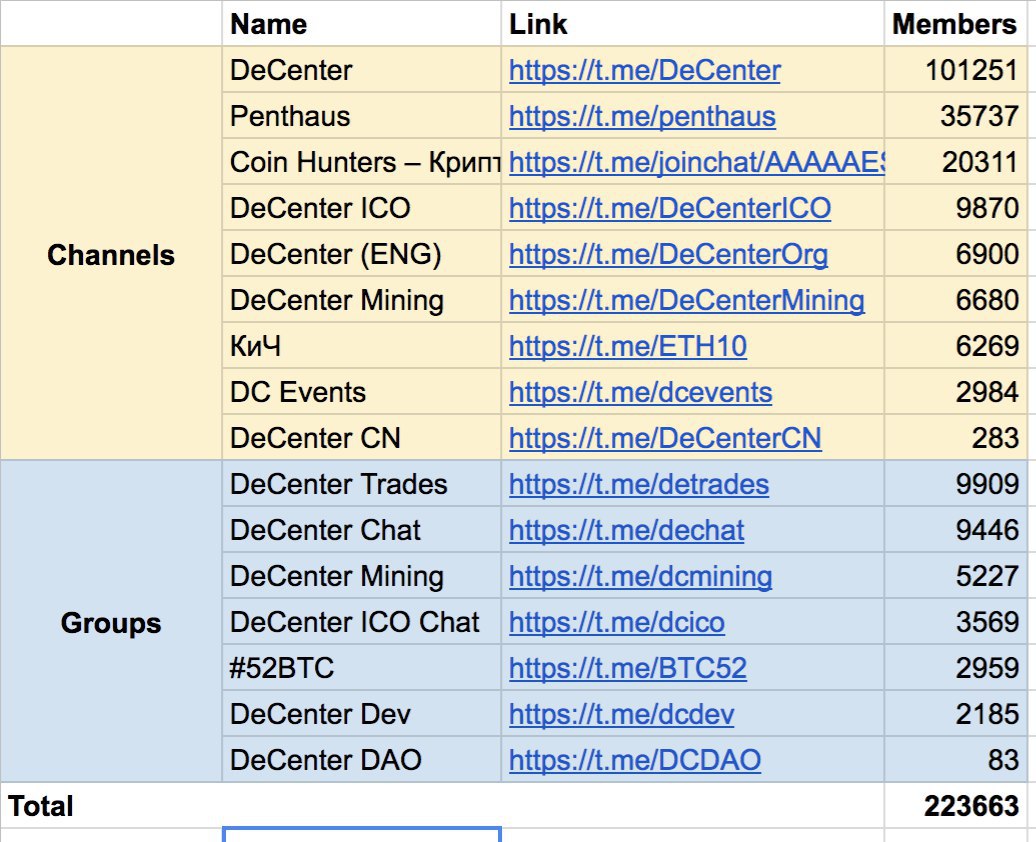Visit the https://t.me/DeCenterCN link
Screen dimensions: 1036x842
[665, 438]
